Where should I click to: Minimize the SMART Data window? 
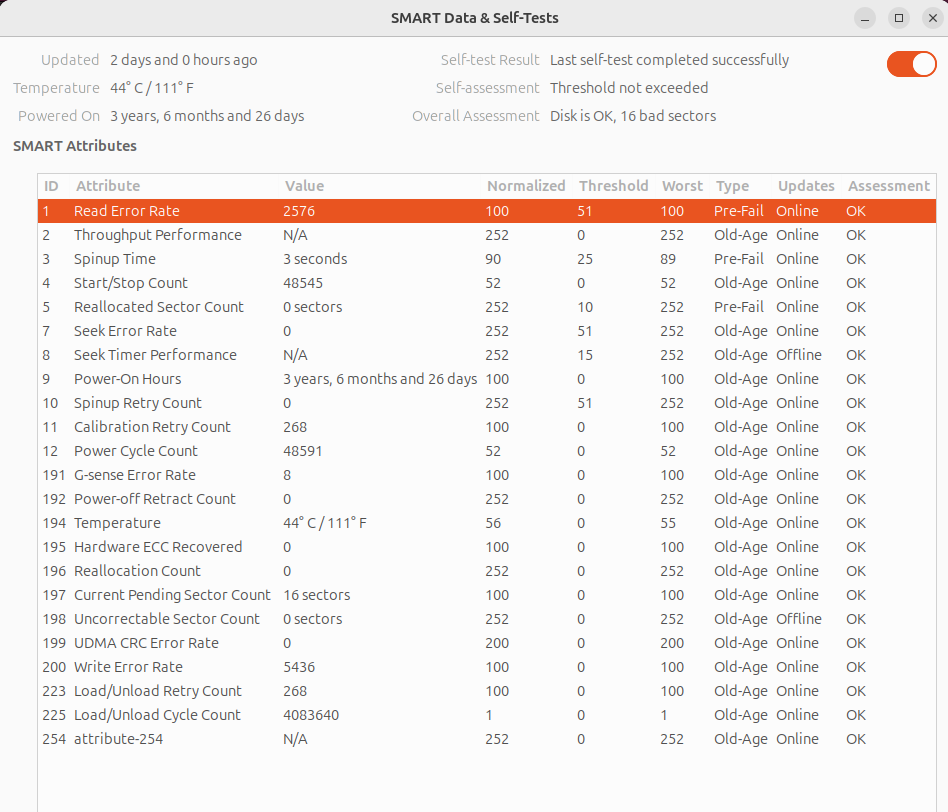point(865,18)
